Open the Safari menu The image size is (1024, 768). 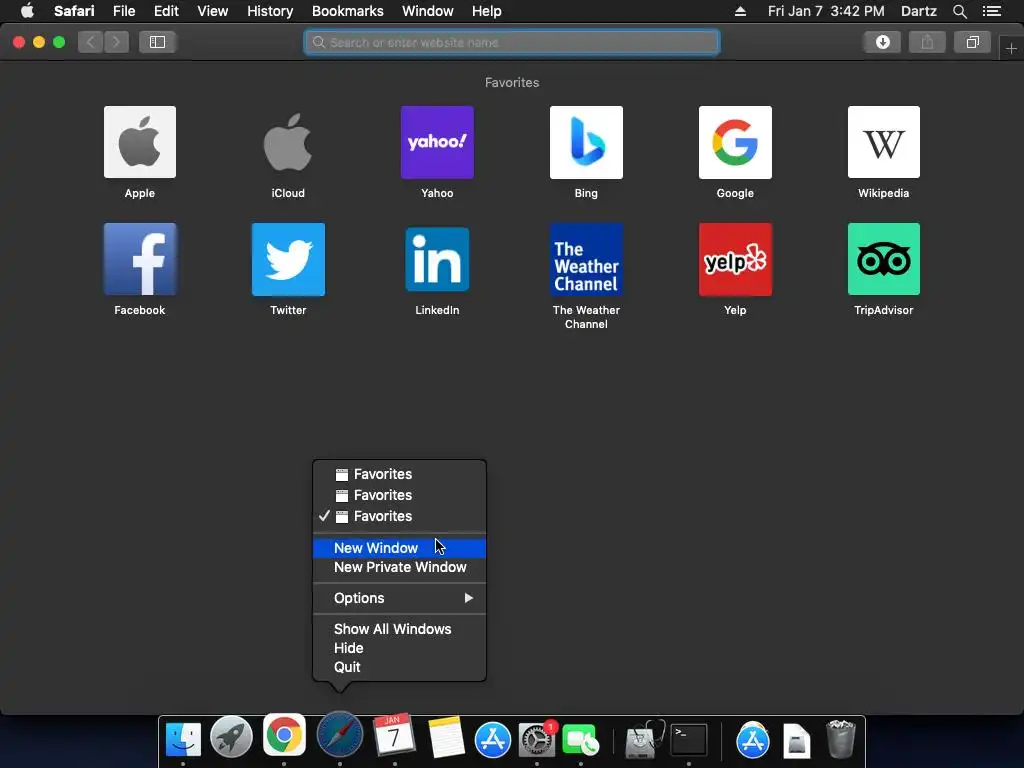click(74, 11)
